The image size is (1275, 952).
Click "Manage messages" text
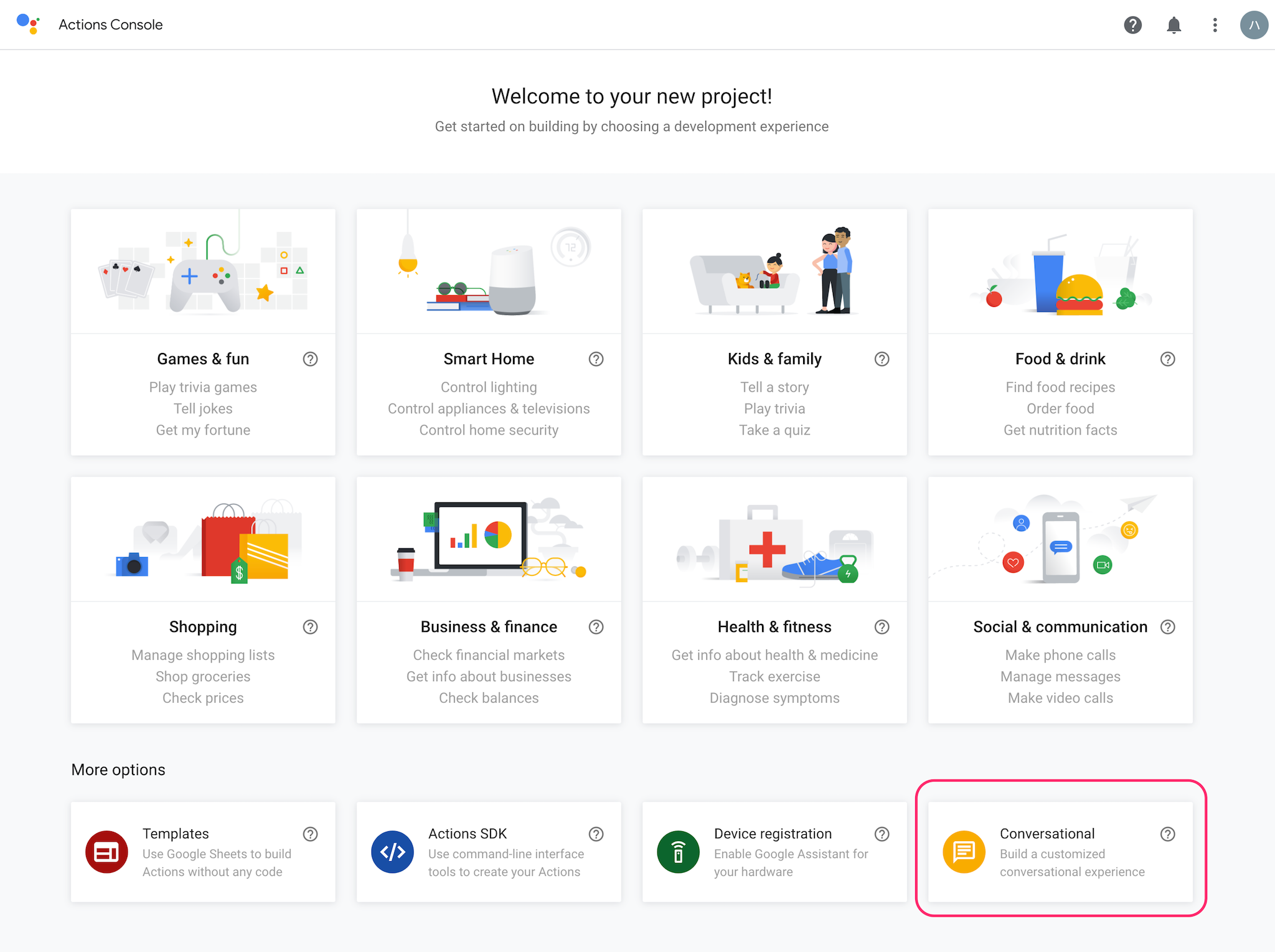[1060, 677]
